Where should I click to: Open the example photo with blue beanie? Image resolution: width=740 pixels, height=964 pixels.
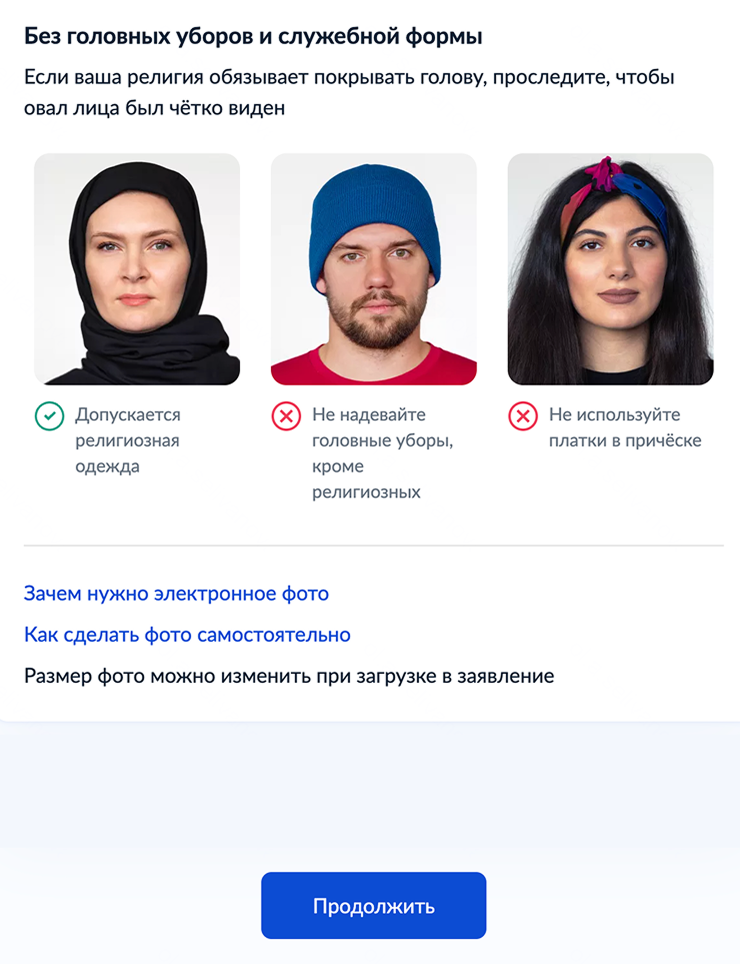[374, 269]
